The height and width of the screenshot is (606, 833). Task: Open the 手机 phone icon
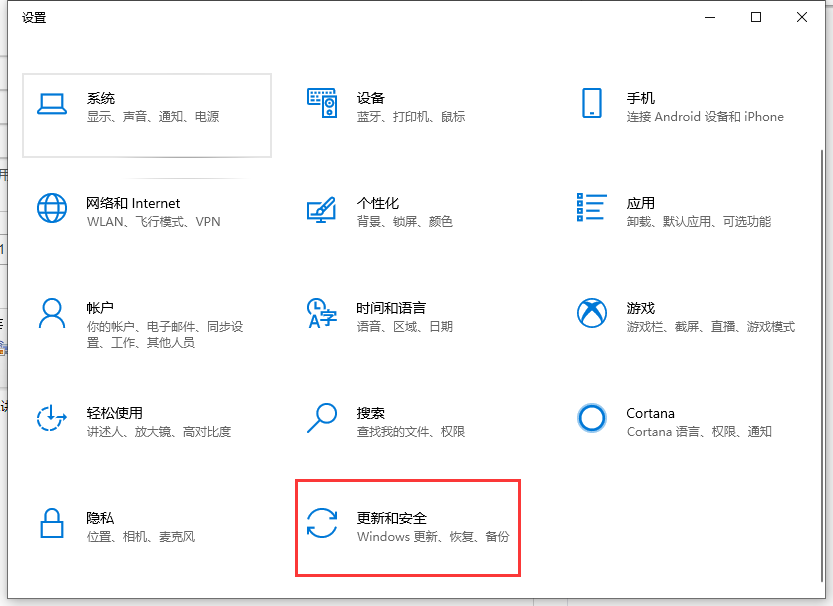click(x=592, y=103)
